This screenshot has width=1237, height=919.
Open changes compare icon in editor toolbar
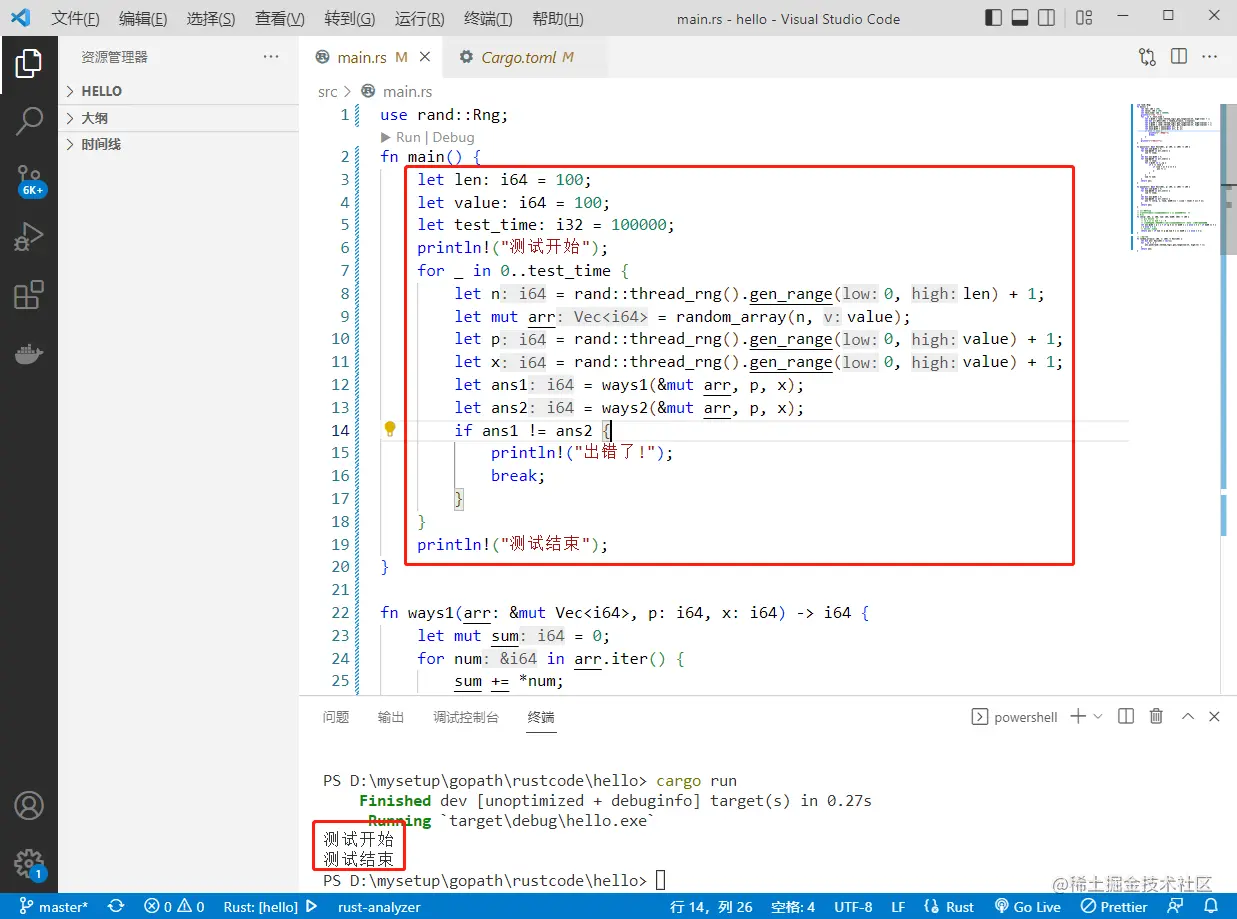pos(1147,57)
